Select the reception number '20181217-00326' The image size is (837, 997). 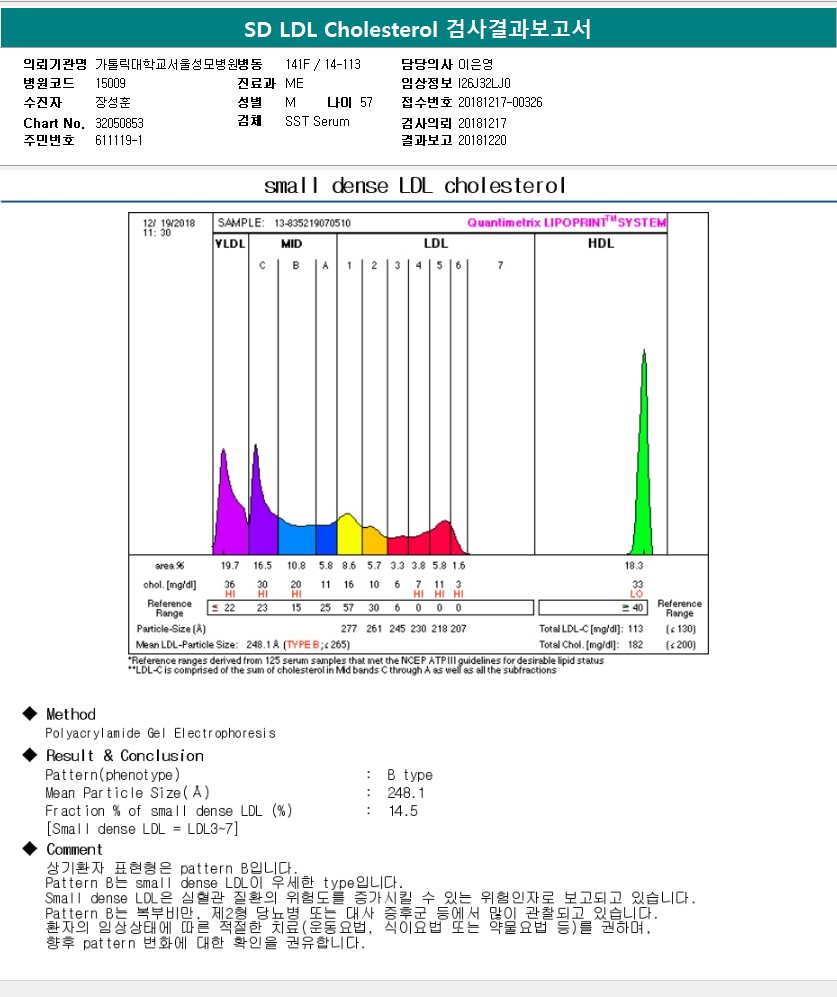pyautogui.click(x=500, y=102)
